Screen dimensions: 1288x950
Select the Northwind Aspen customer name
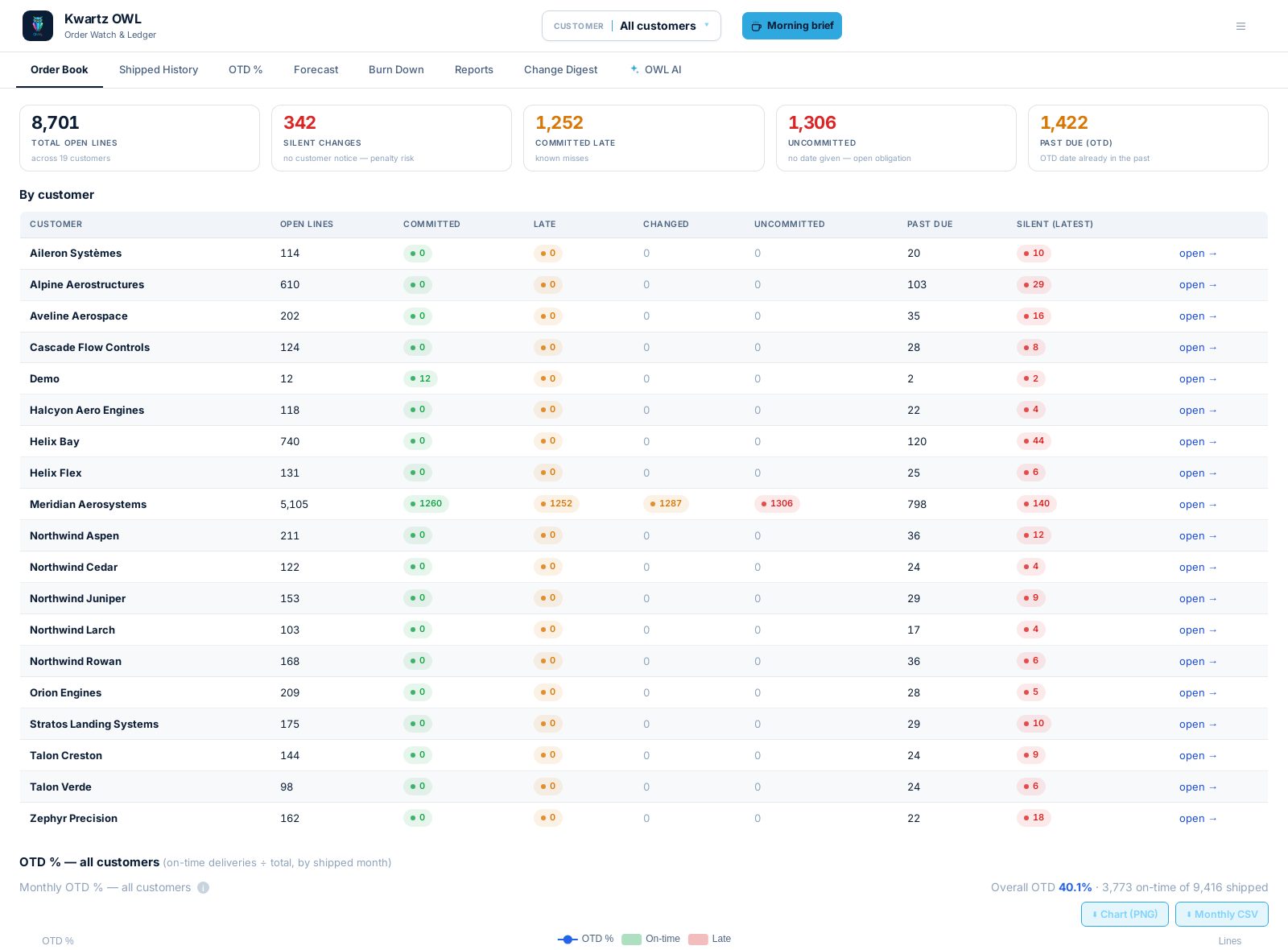(x=74, y=535)
